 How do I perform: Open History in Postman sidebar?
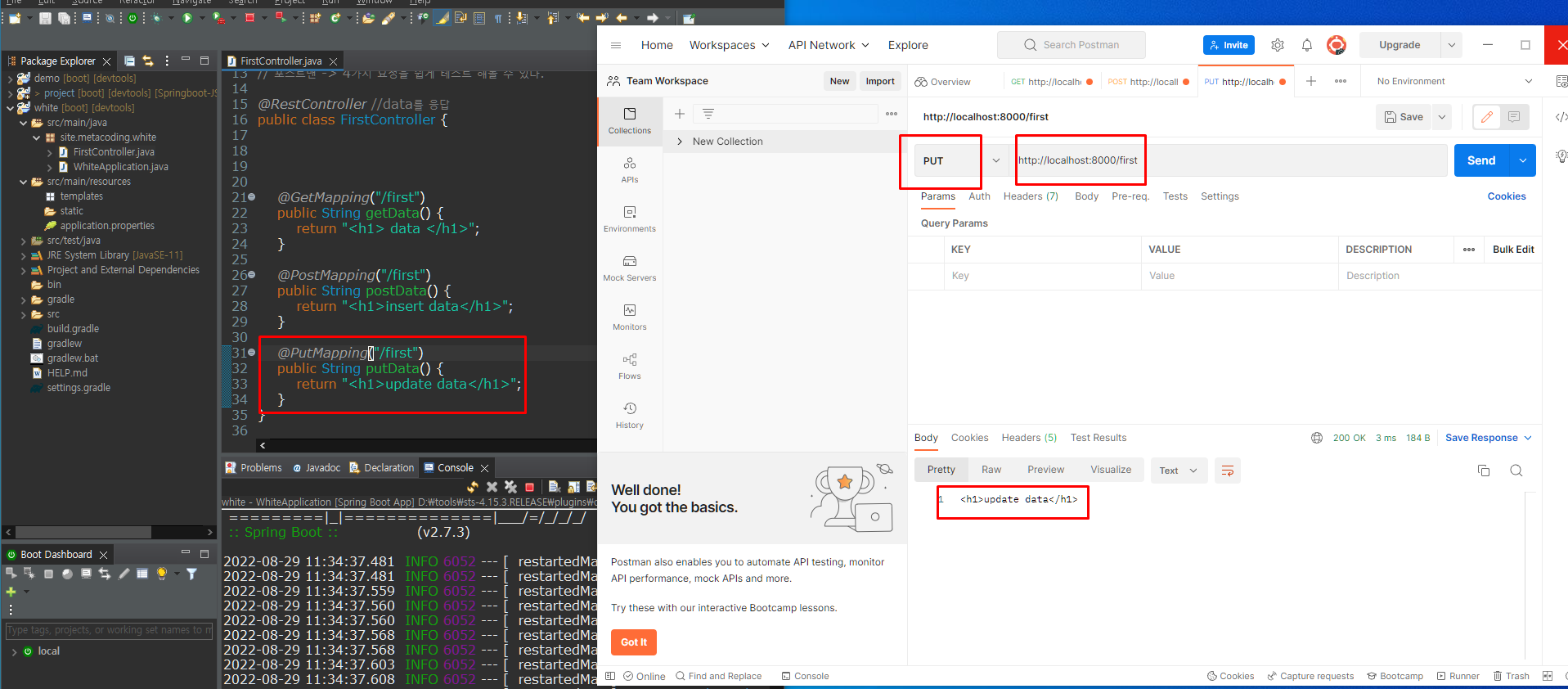(630, 416)
